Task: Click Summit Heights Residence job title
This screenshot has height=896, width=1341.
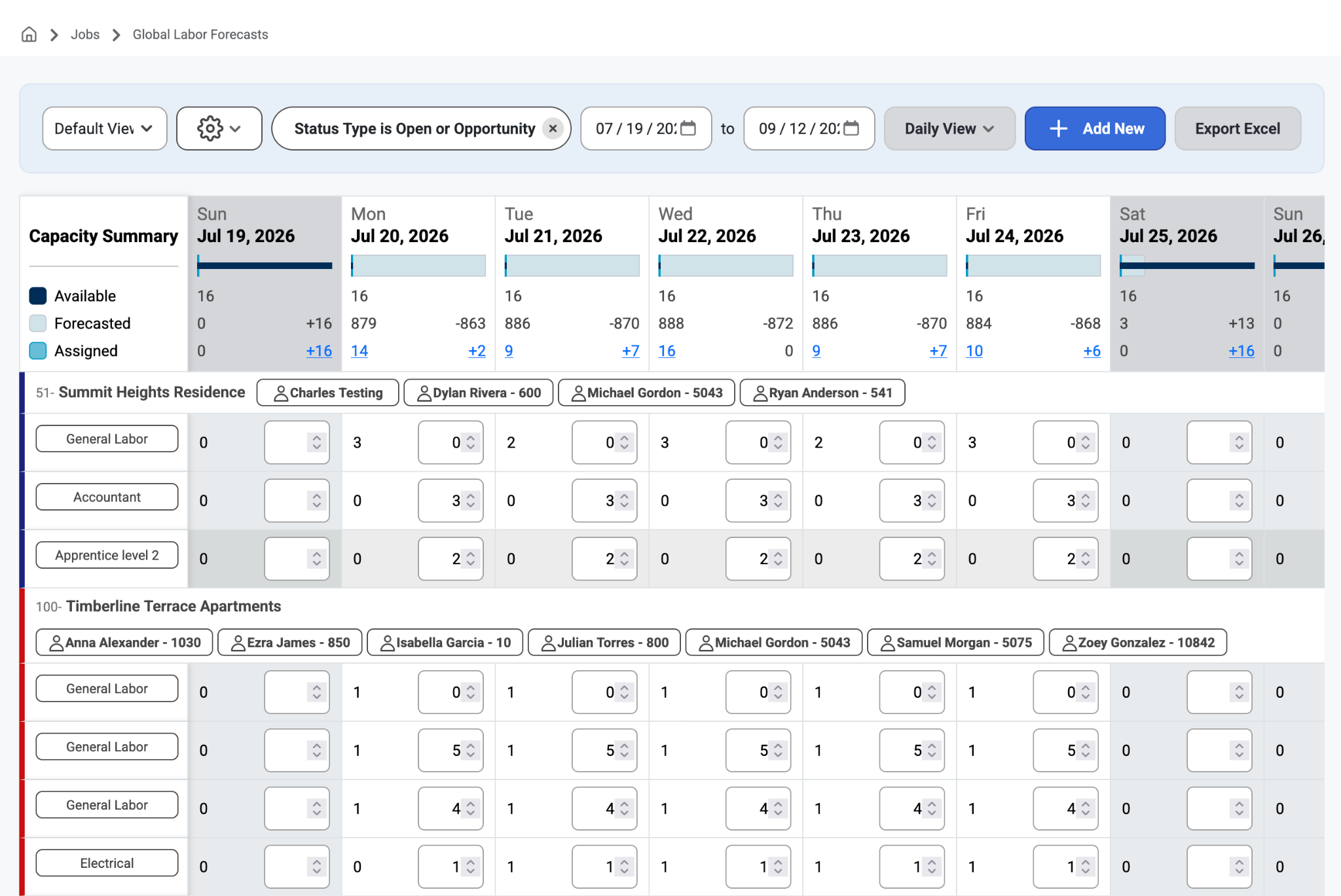Action: click(152, 392)
